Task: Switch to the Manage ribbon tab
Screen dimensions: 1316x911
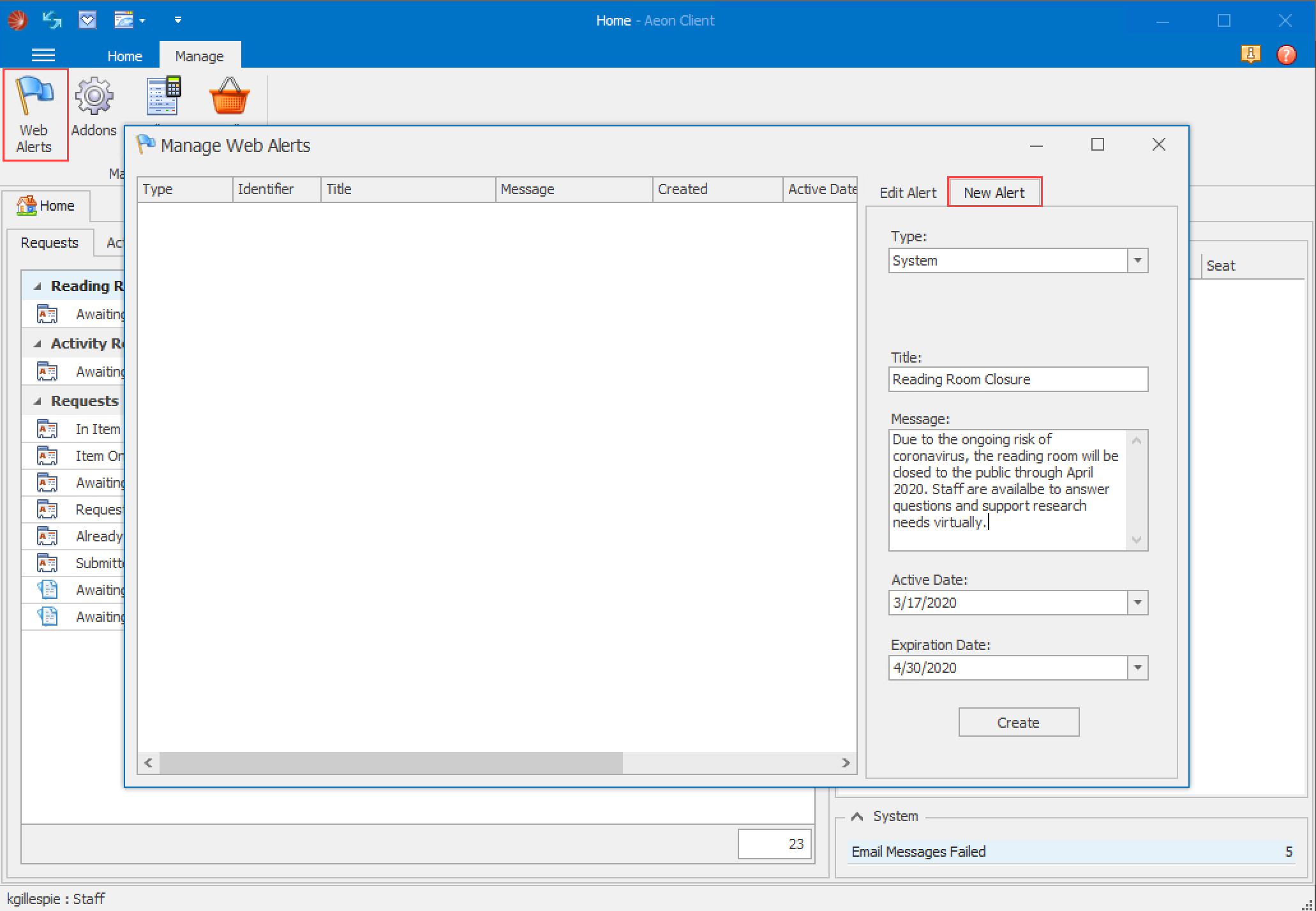Action: coord(200,56)
